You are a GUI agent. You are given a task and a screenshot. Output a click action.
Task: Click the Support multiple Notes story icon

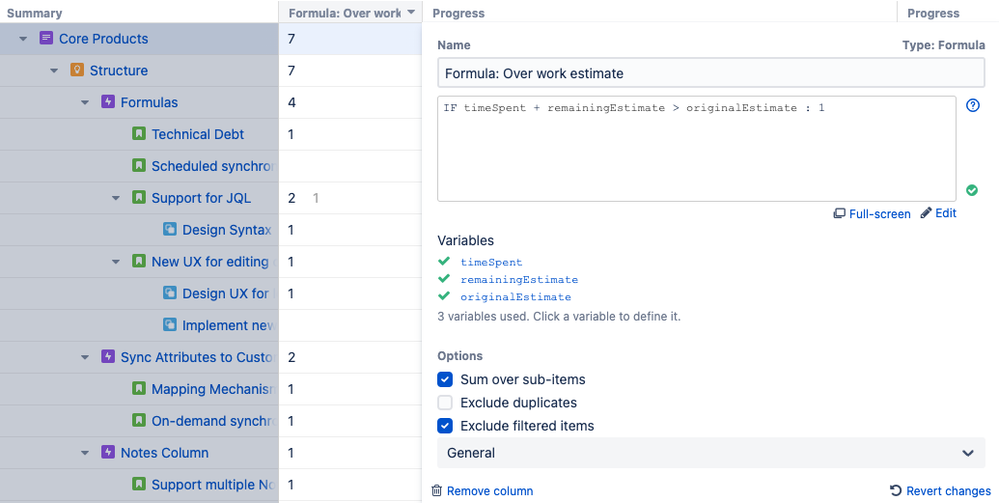[139, 485]
